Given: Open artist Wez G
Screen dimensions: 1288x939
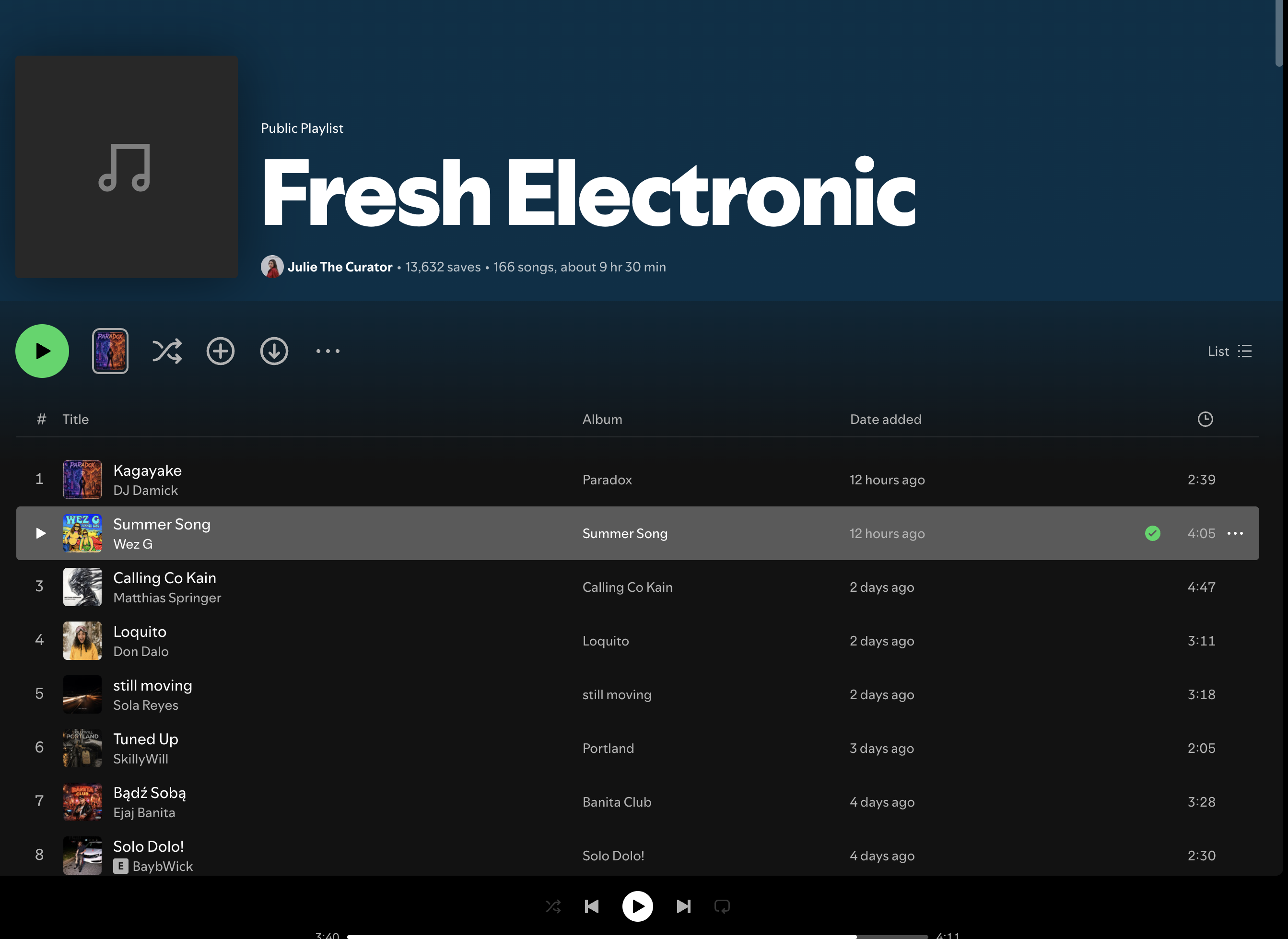Looking at the screenshot, I should point(132,544).
